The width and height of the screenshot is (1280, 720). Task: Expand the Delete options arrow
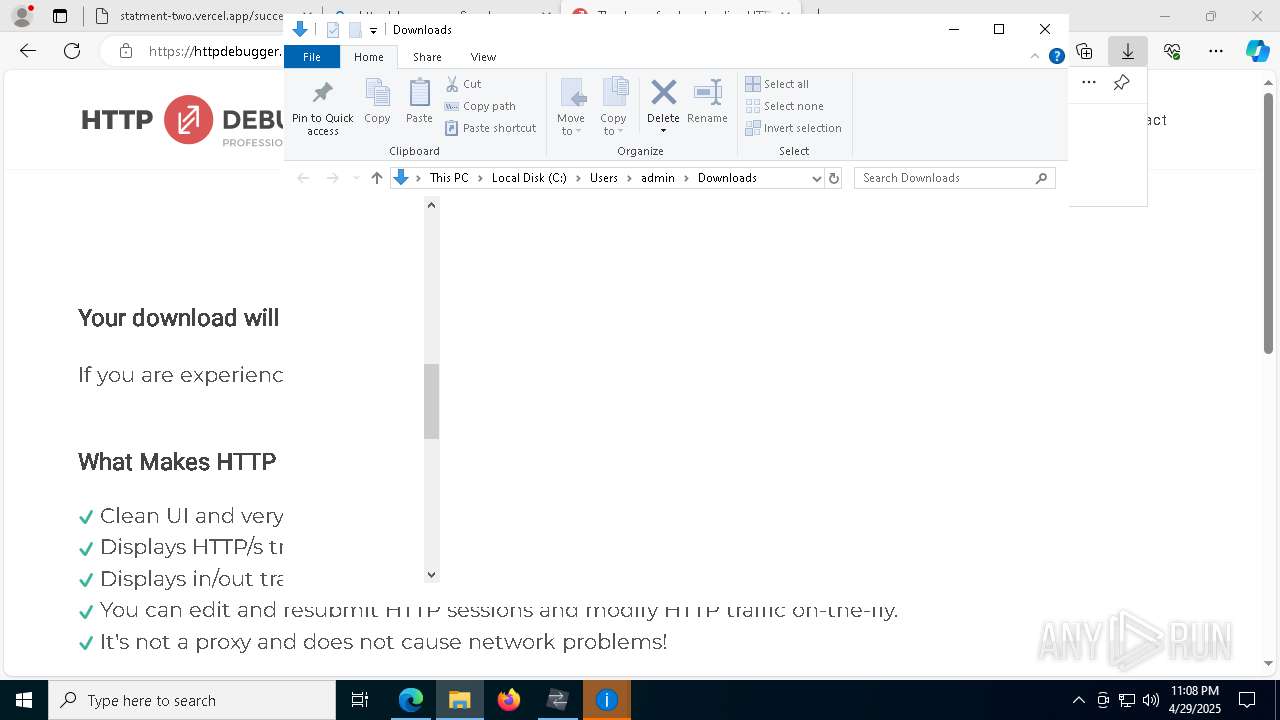click(x=663, y=131)
